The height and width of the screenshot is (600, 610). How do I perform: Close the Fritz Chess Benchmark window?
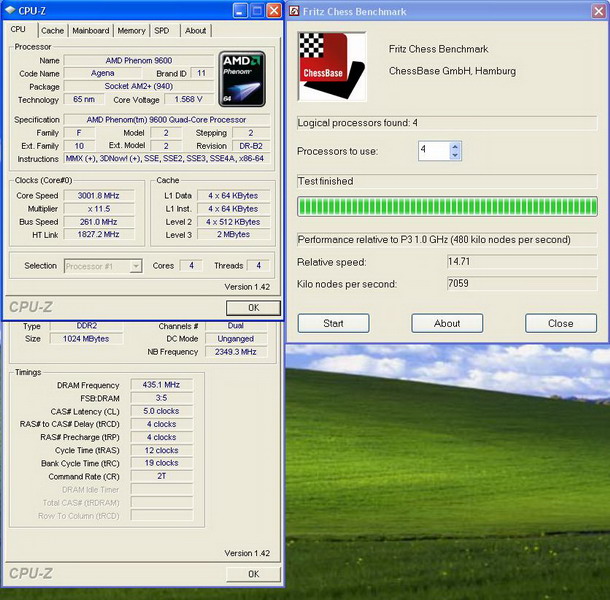599,11
